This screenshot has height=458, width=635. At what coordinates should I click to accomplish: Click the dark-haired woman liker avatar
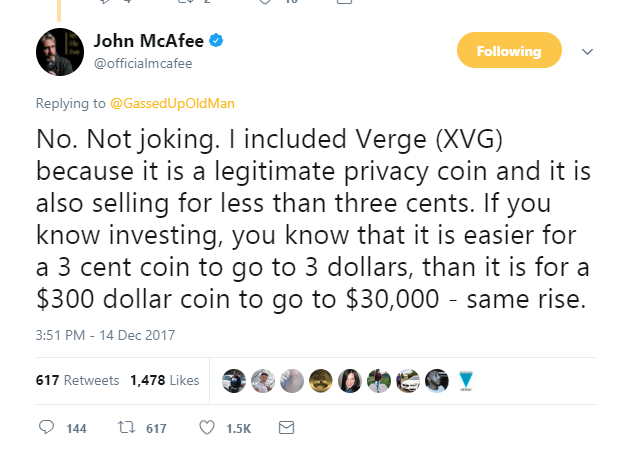tap(349, 381)
